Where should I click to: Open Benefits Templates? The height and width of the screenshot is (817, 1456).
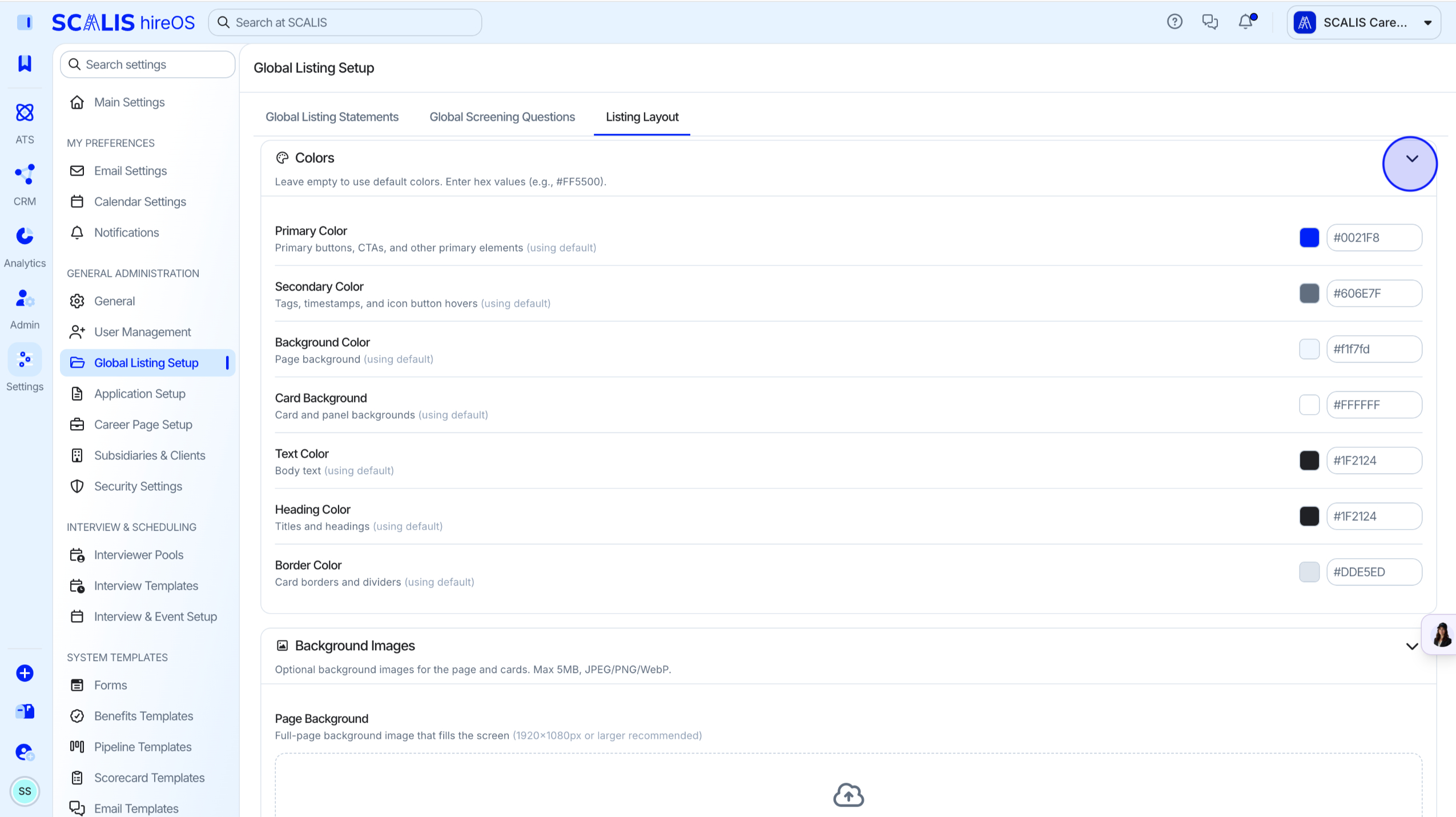pyautogui.click(x=147, y=716)
